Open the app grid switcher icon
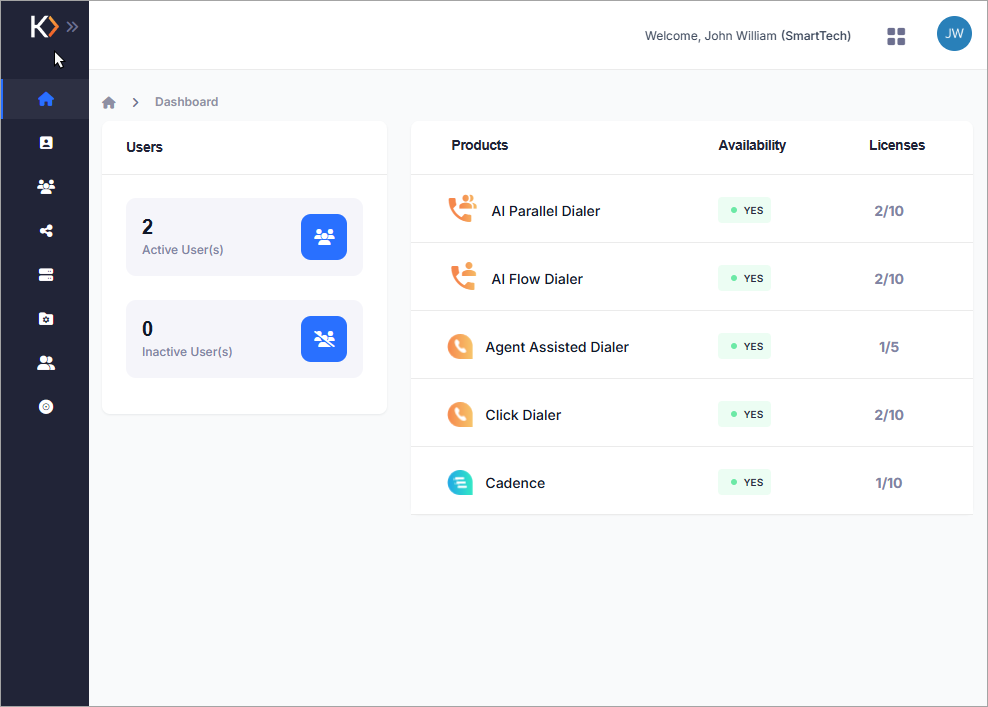The width and height of the screenshot is (988, 707). pyautogui.click(x=896, y=37)
